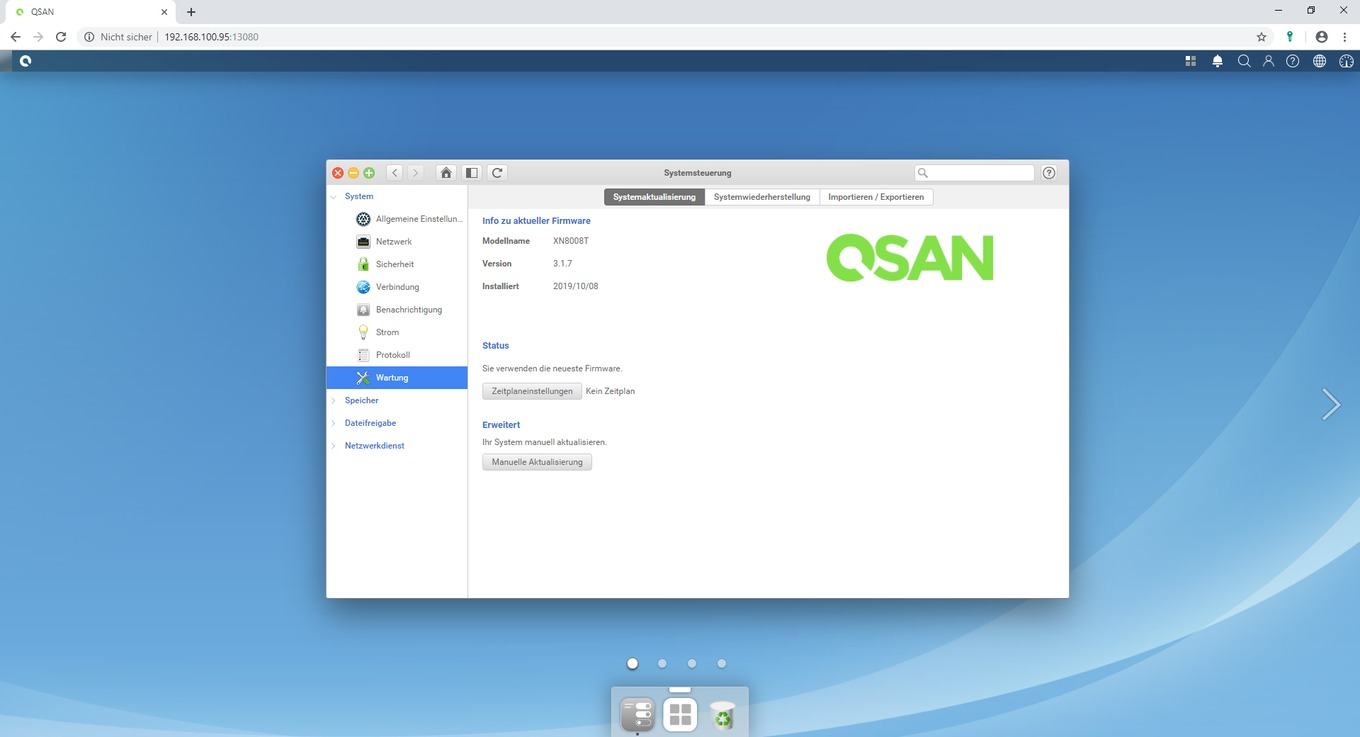Viewport: 1360px width, 737px height.
Task: Select the Protokoll tree item label
Action: [x=393, y=355]
